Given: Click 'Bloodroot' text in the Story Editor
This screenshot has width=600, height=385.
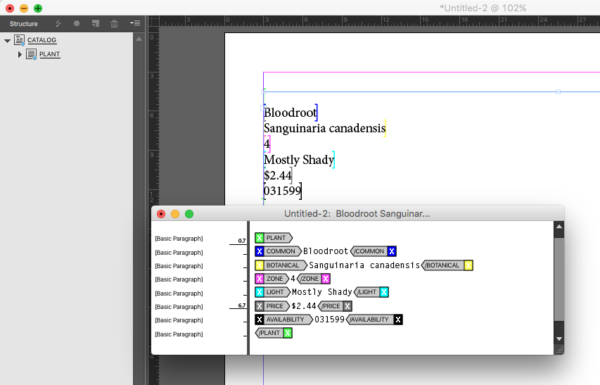Looking at the screenshot, I should (326, 251).
